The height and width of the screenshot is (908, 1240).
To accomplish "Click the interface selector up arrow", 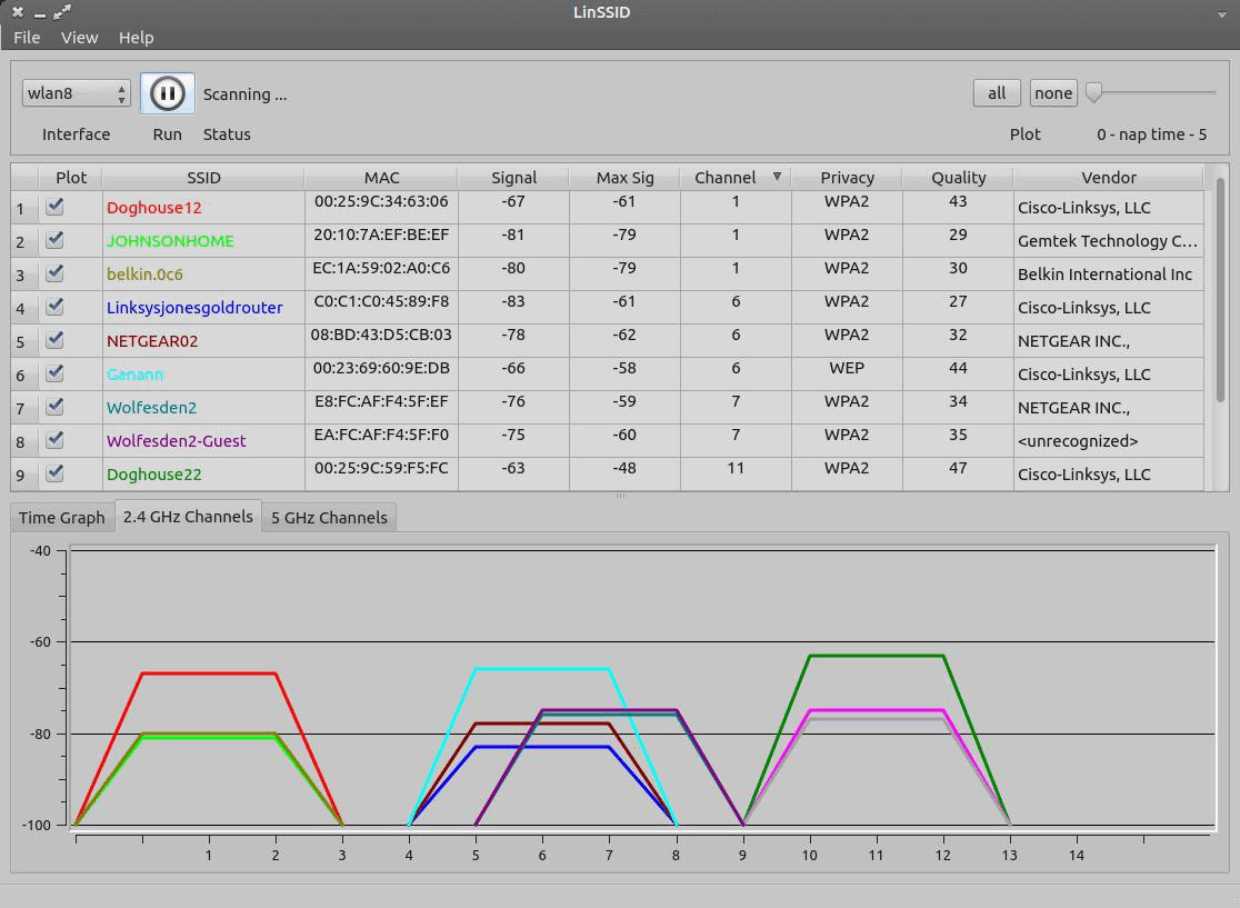I will tap(122, 87).
